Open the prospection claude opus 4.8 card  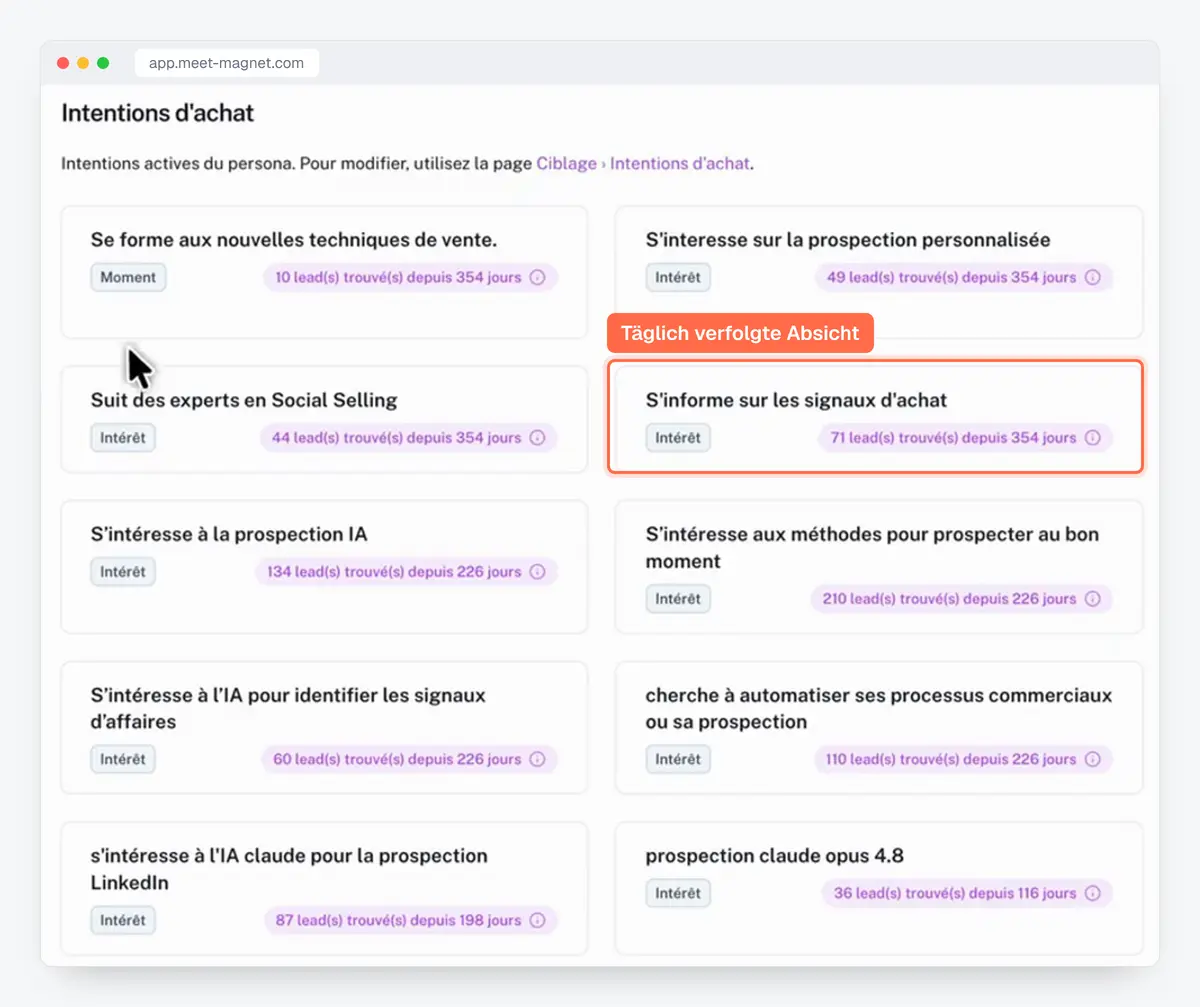(x=879, y=888)
